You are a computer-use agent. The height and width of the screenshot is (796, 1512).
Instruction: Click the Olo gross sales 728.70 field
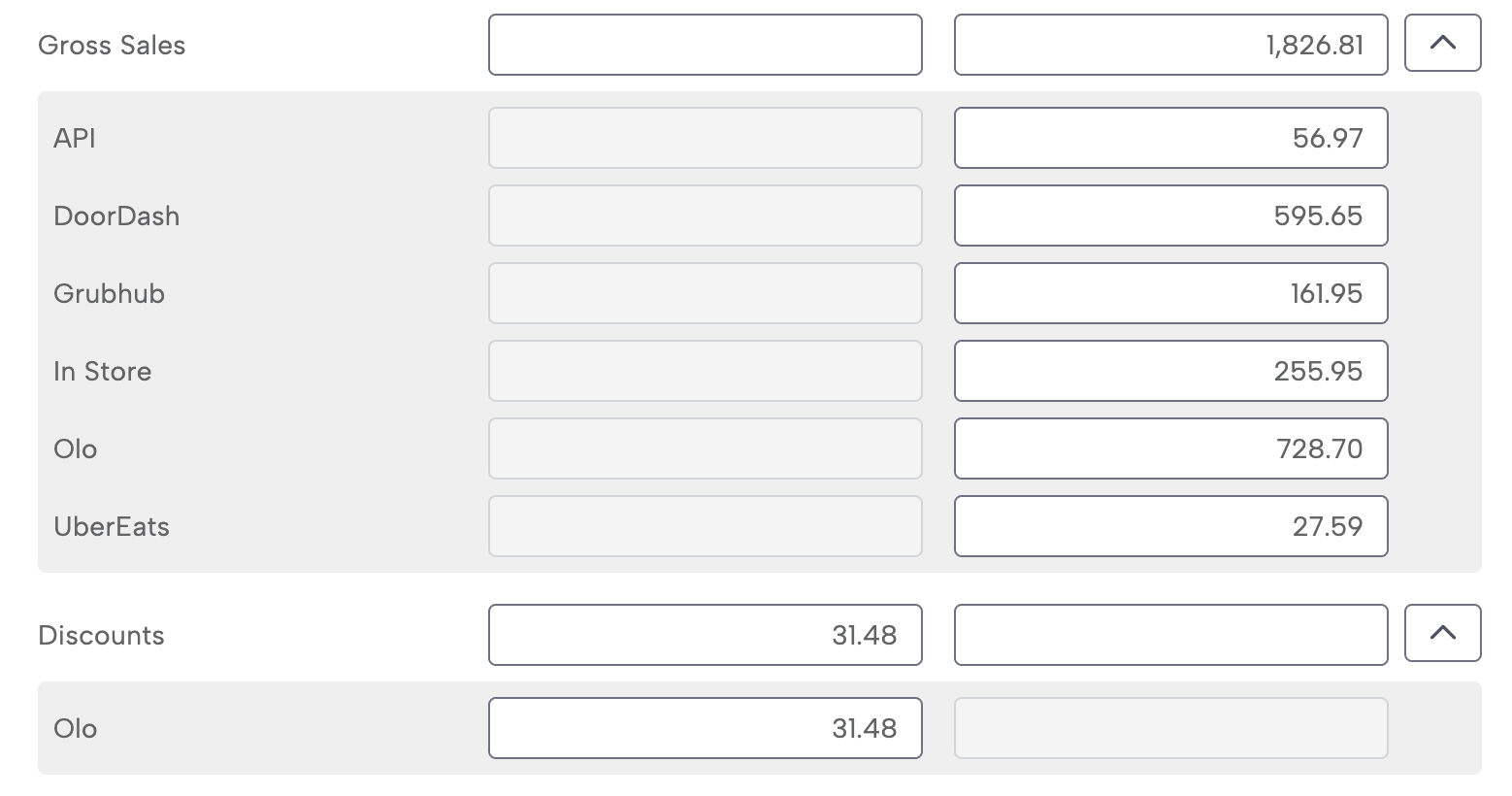[1170, 448]
